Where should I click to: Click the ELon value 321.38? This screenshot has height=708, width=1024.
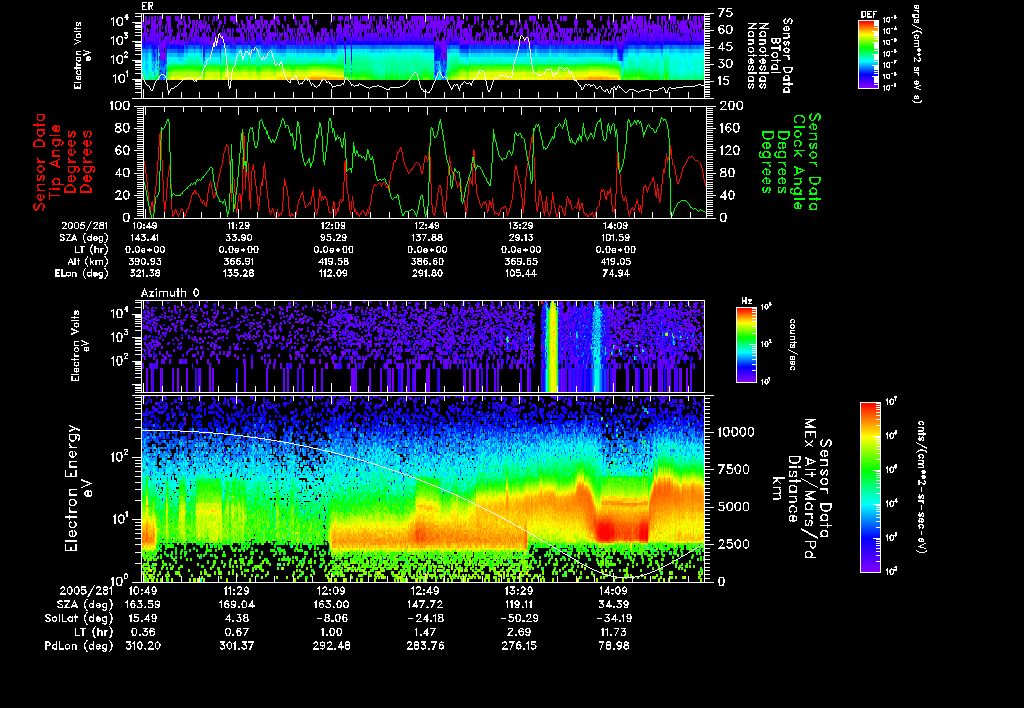[145, 273]
